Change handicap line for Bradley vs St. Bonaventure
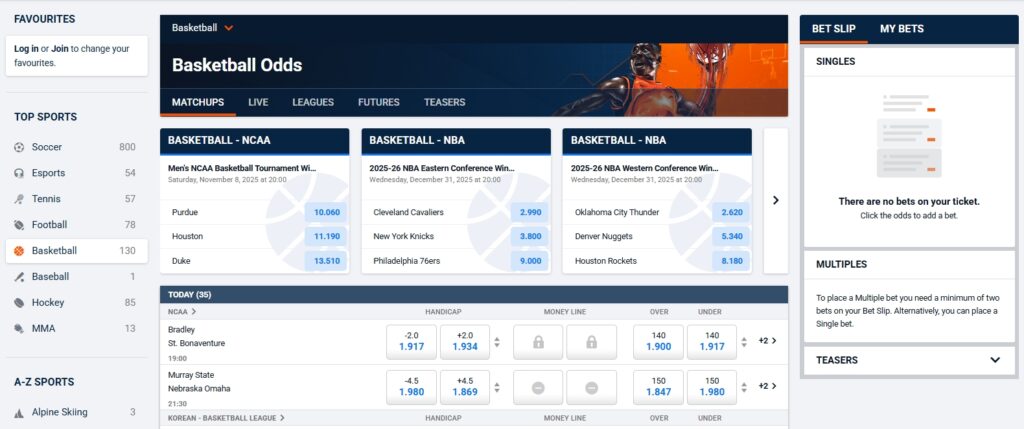 click(x=497, y=342)
